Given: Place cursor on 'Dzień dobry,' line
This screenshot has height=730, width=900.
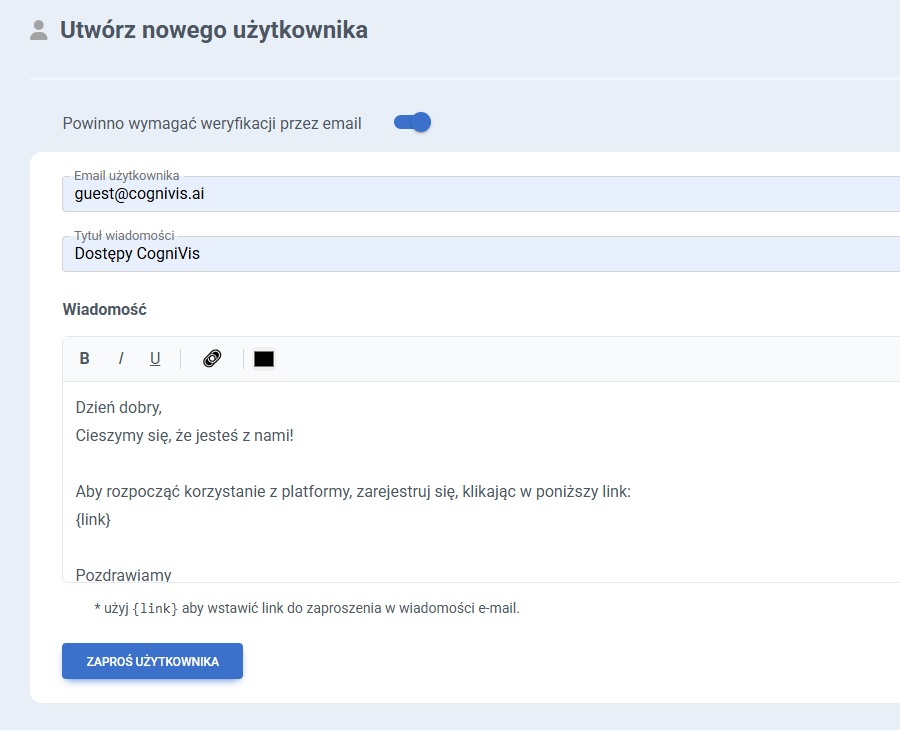Looking at the screenshot, I should (119, 408).
